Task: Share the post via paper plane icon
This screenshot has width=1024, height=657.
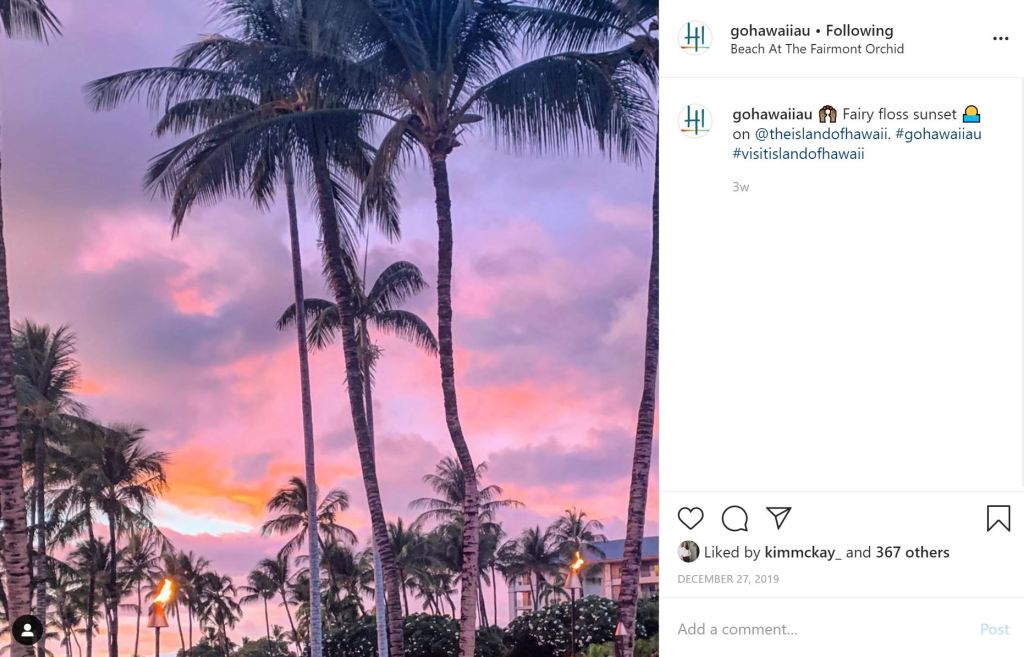Action: (779, 518)
